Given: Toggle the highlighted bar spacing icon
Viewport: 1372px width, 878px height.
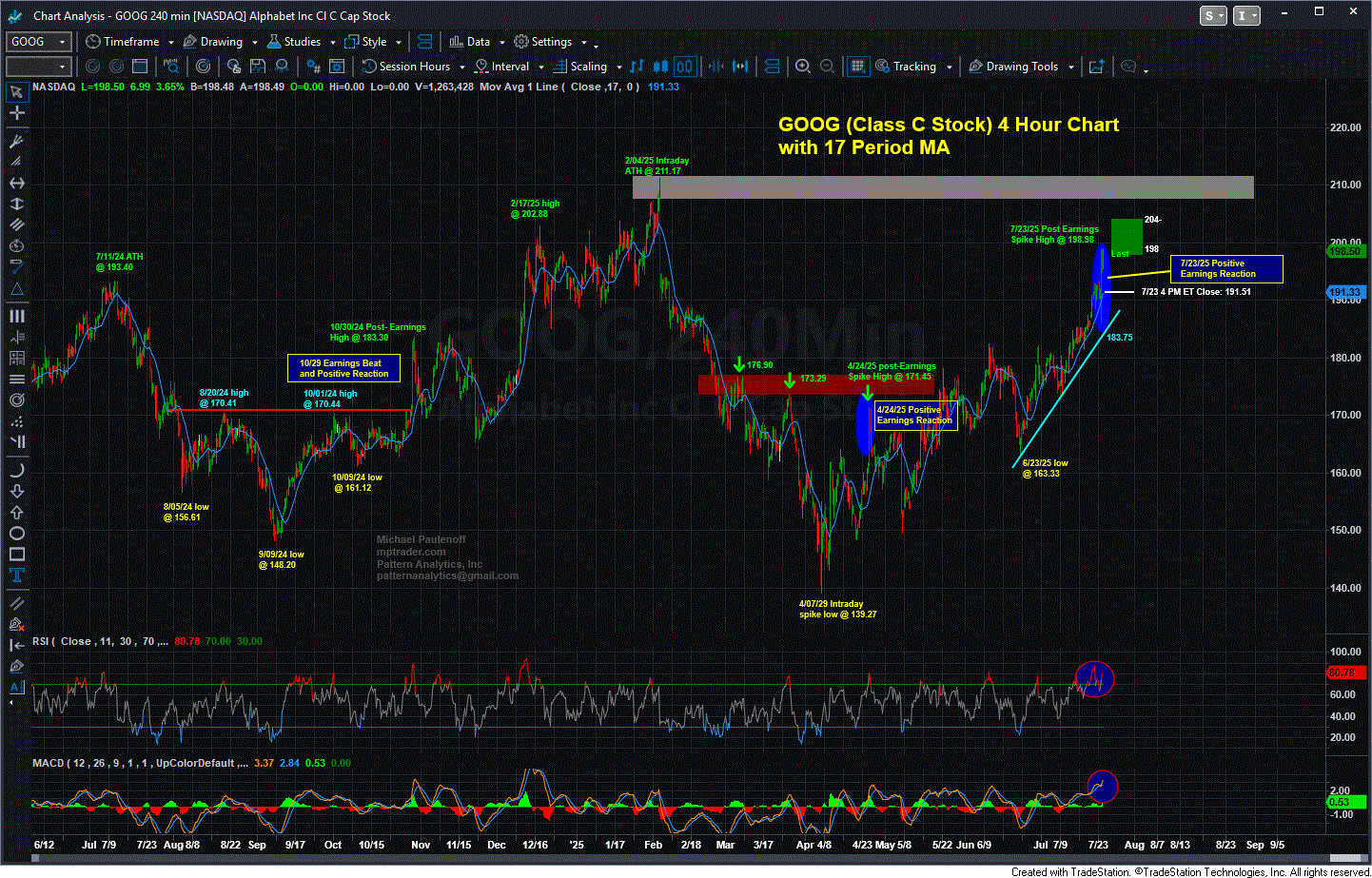Looking at the screenshot, I should pyautogui.click(x=684, y=67).
